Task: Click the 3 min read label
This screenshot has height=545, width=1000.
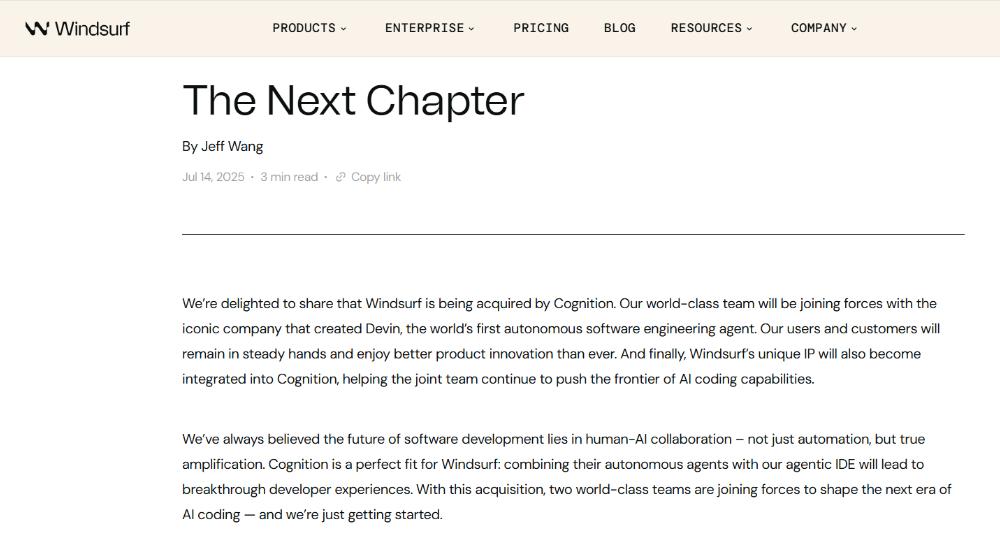Action: (x=289, y=177)
